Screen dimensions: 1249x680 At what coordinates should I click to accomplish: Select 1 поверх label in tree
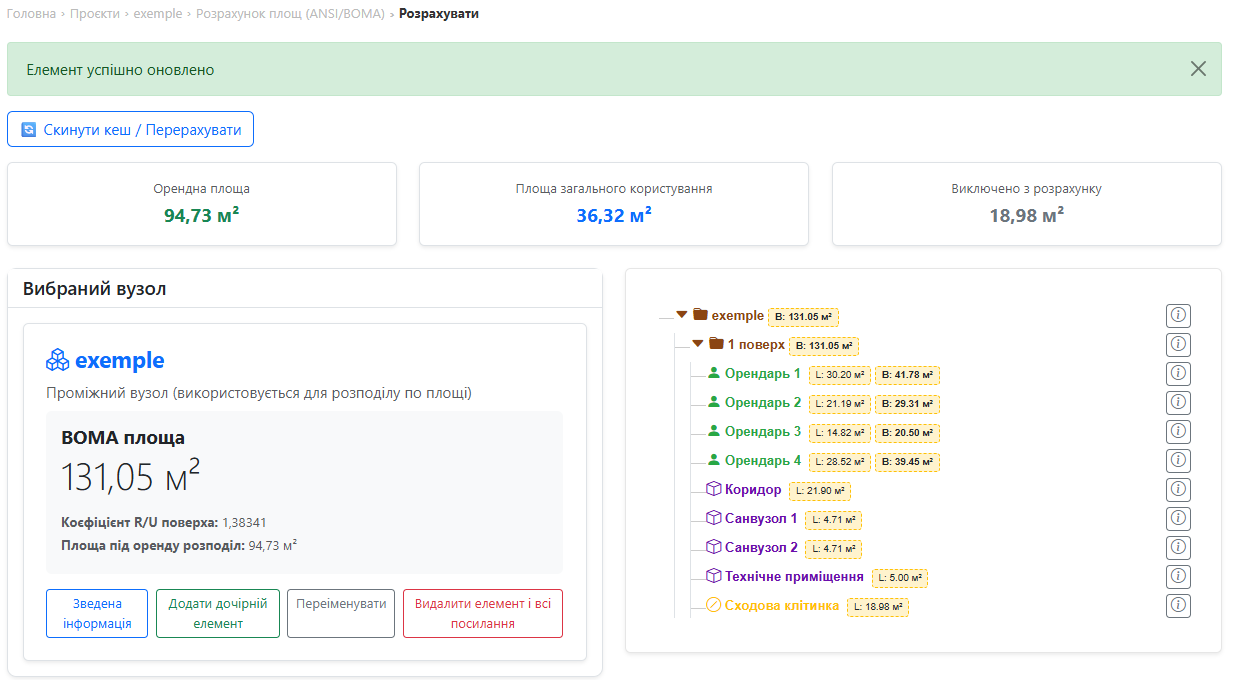pos(756,345)
